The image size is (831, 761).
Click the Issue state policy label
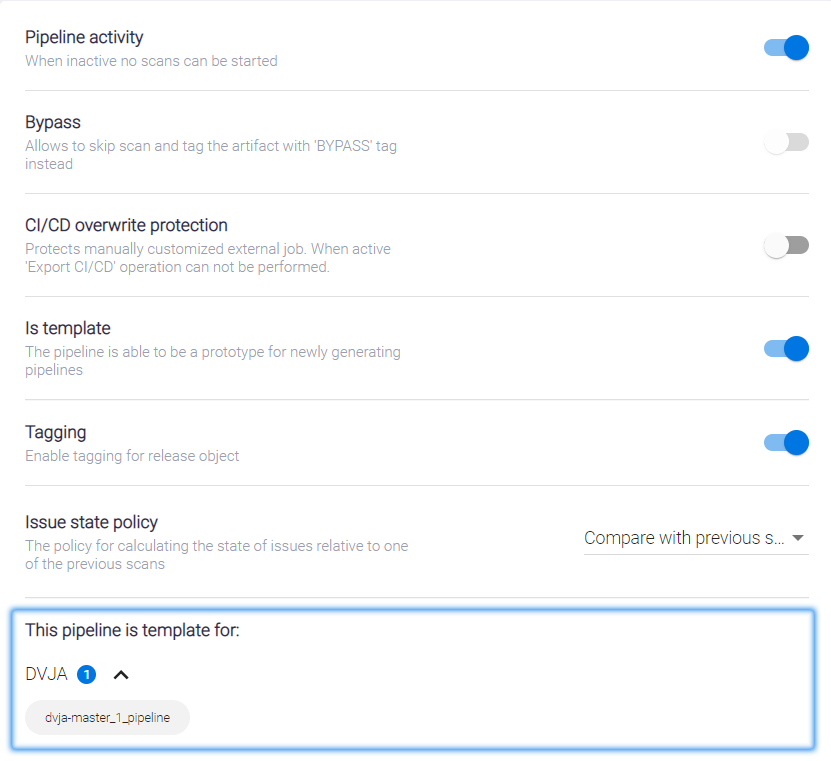coord(91,522)
